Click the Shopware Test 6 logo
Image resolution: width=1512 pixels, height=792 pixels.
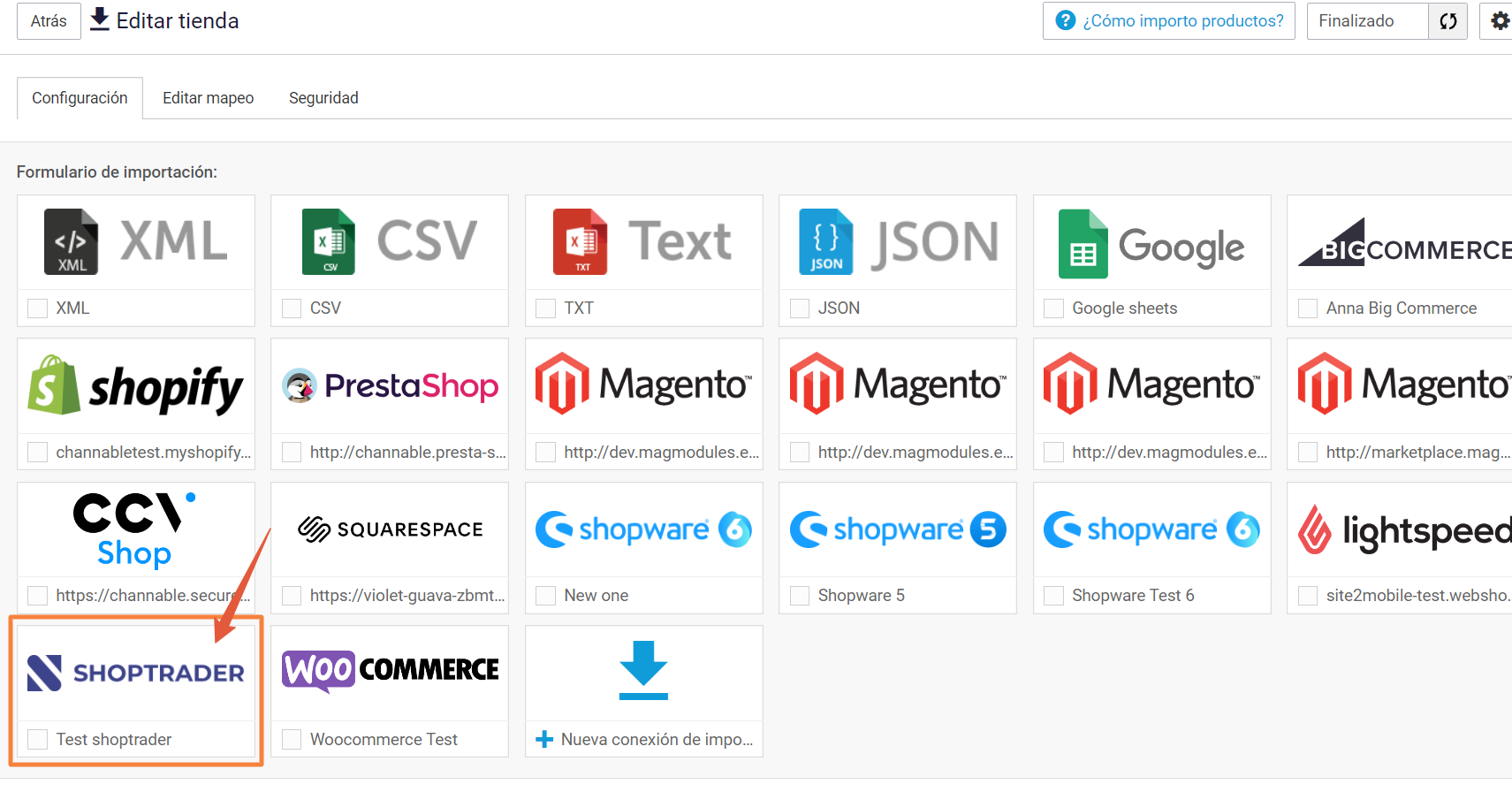[x=1151, y=529]
